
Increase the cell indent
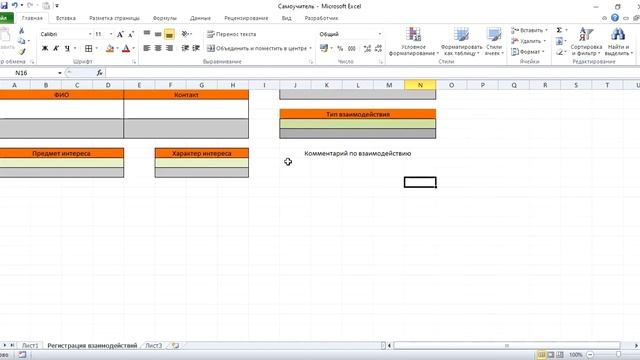196,48
